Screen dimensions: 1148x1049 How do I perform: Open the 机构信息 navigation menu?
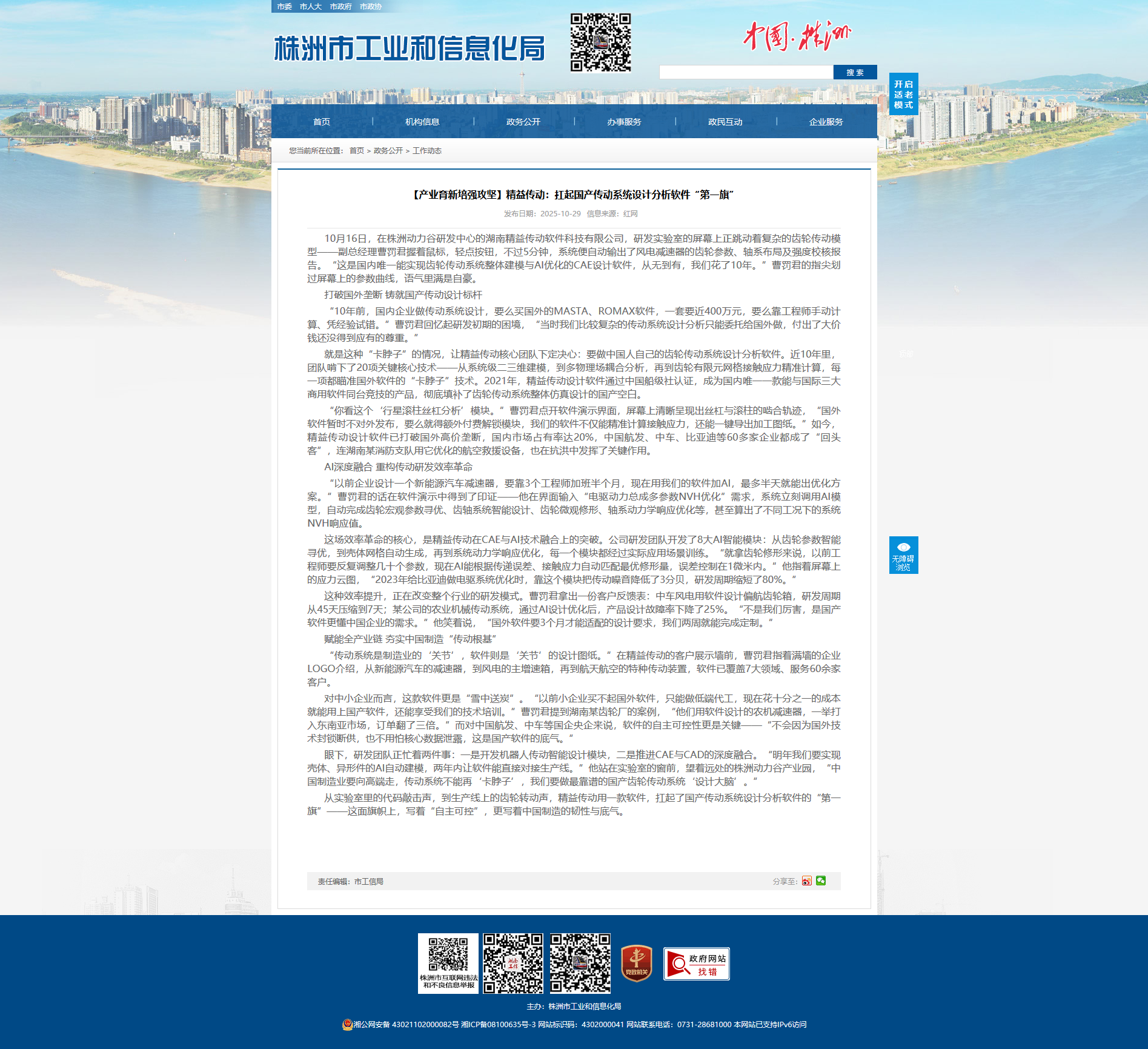pyautogui.click(x=422, y=122)
